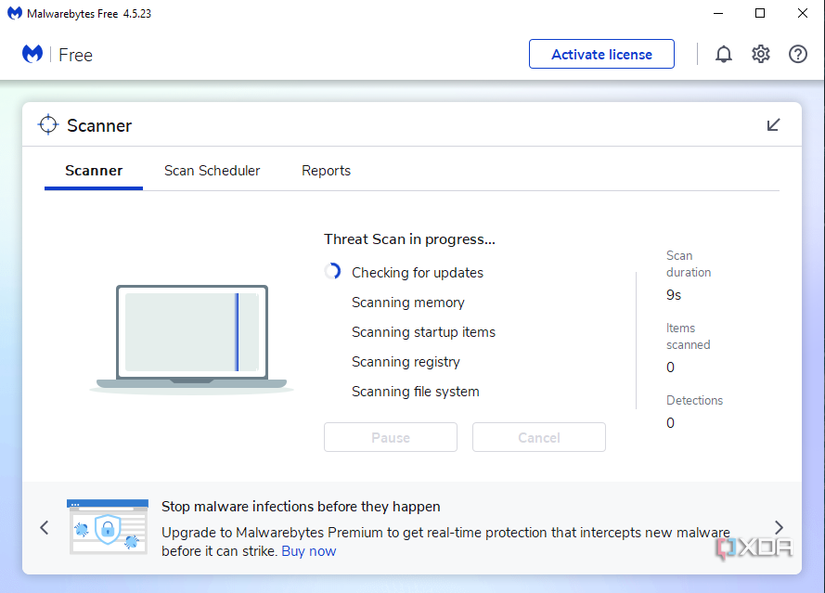
Task: Show previous promotion with left chevron
Action: coord(44,527)
